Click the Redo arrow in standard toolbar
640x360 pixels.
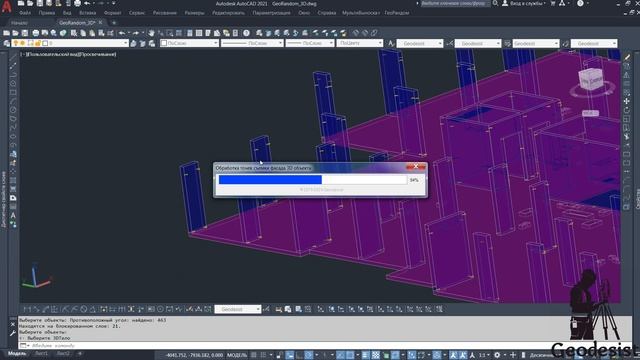[x=136, y=33]
